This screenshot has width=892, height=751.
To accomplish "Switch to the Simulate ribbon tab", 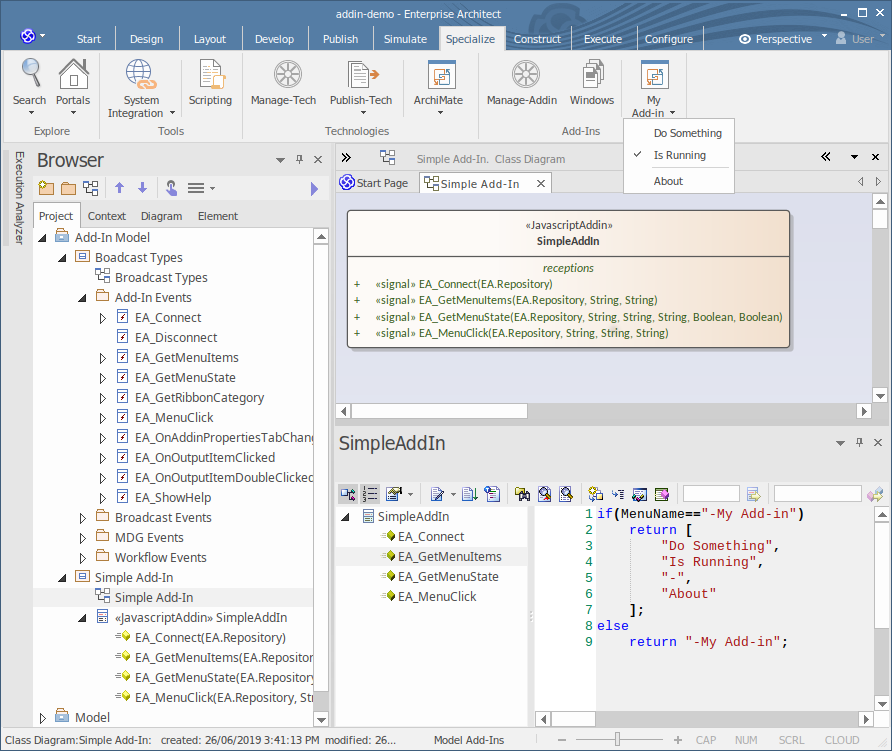I will [405, 39].
